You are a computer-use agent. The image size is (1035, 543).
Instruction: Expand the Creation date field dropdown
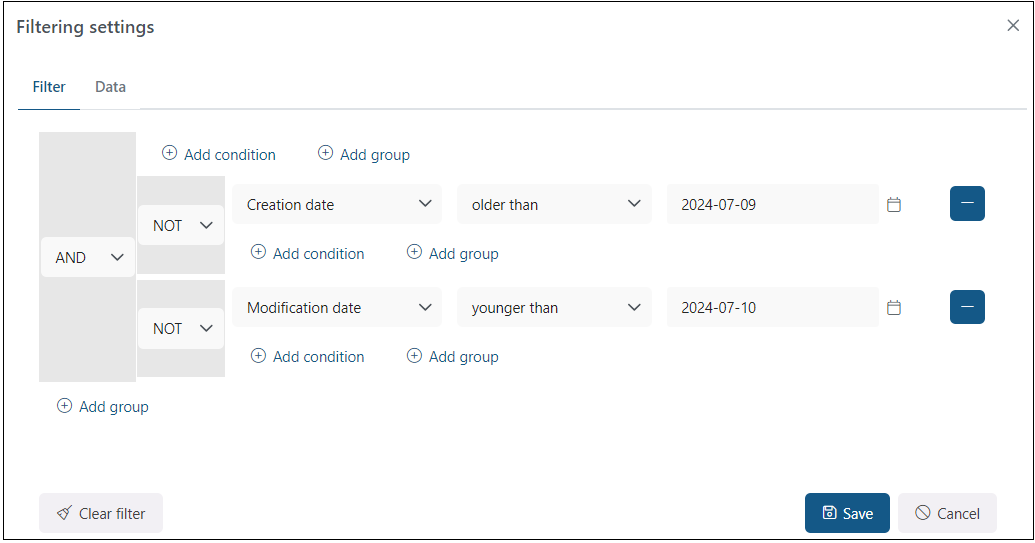pyautogui.click(x=337, y=204)
